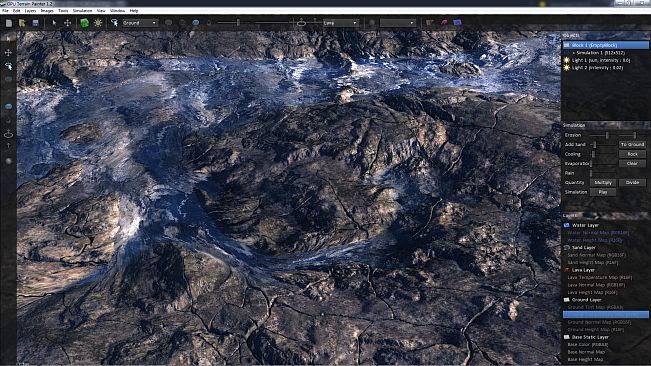The image size is (651, 366).
Task: Open the View menu
Action: [x=101, y=11]
